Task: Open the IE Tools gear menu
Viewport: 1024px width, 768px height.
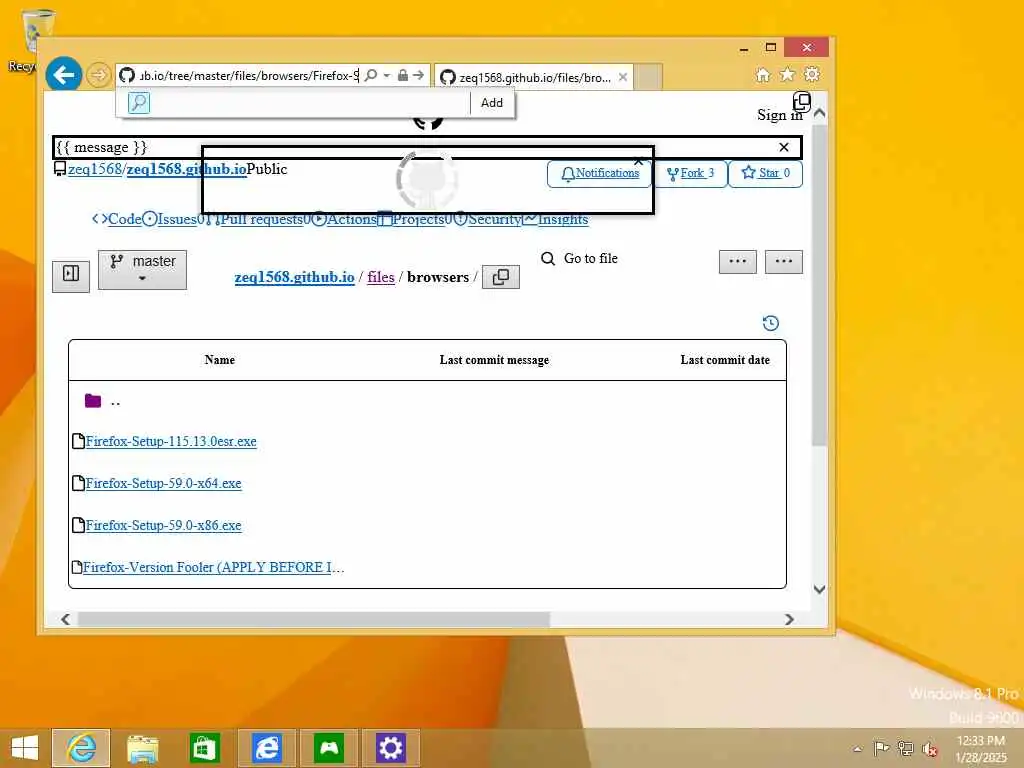Action: pos(812,74)
